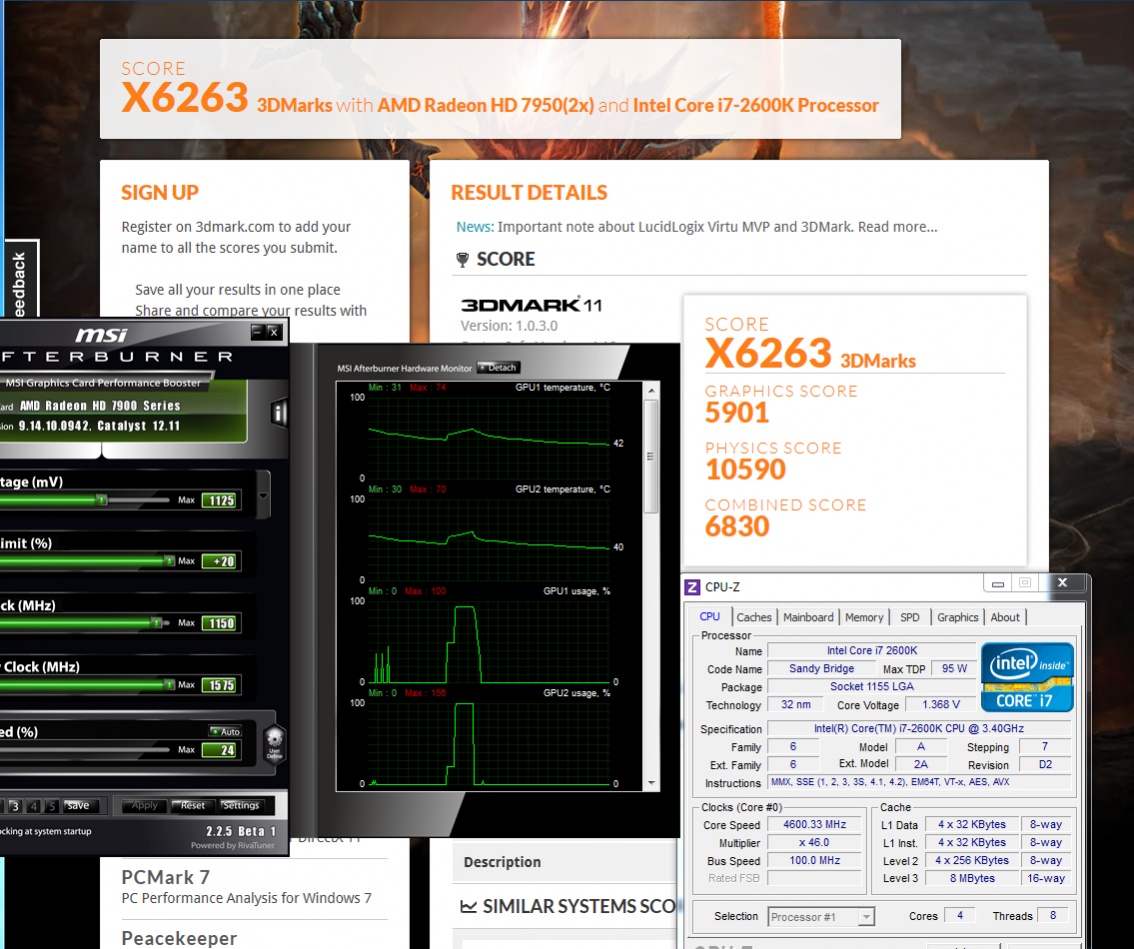The width and height of the screenshot is (1134, 949).
Task: Click the fan speed value field 24
Action: pyautogui.click(x=221, y=750)
